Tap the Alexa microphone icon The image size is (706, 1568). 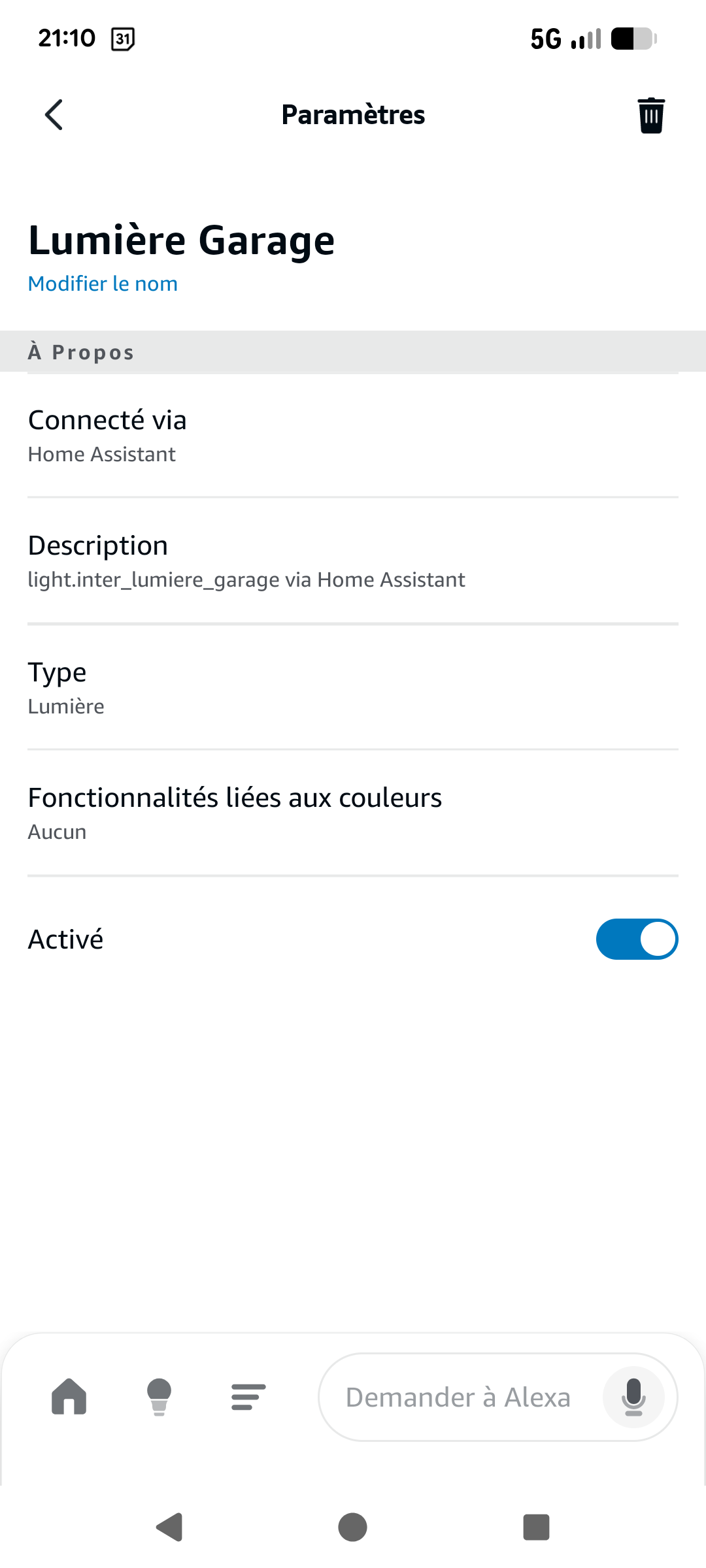pos(633,1397)
